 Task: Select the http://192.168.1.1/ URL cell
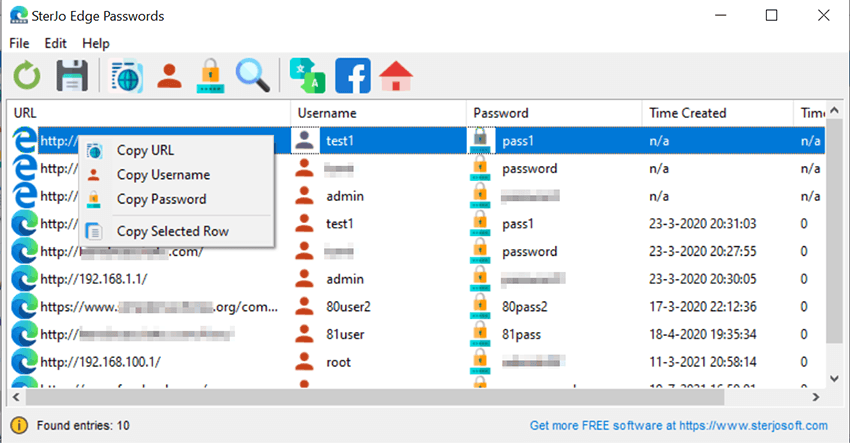click(x=94, y=279)
